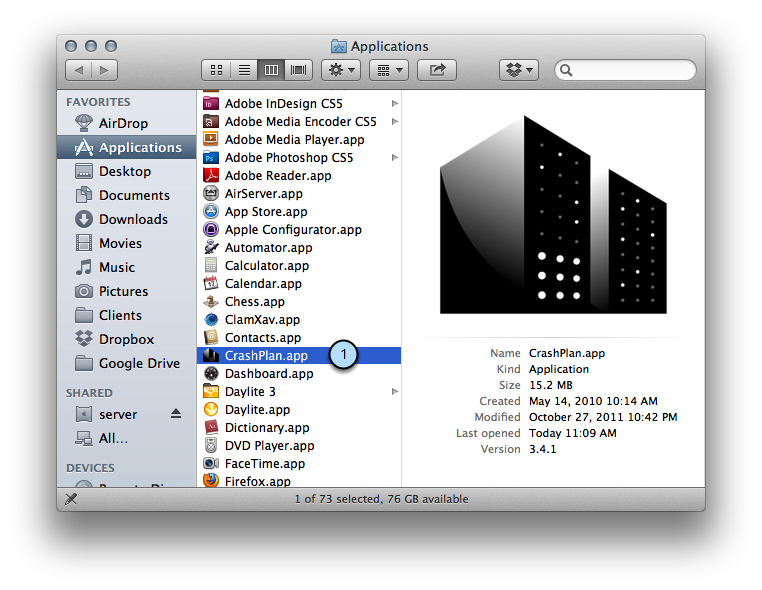
Task: Select Firefox.app
Action: [299, 481]
